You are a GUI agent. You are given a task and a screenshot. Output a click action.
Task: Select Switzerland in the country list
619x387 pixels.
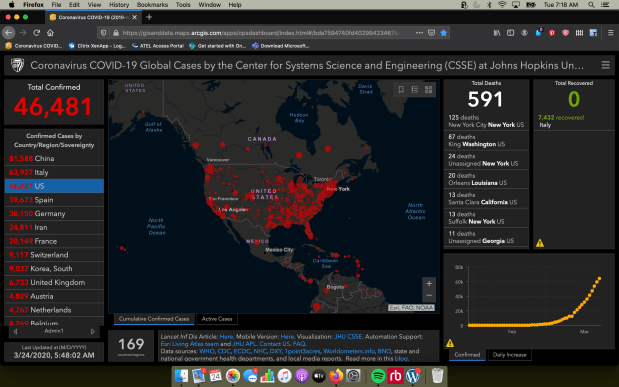coord(54,255)
